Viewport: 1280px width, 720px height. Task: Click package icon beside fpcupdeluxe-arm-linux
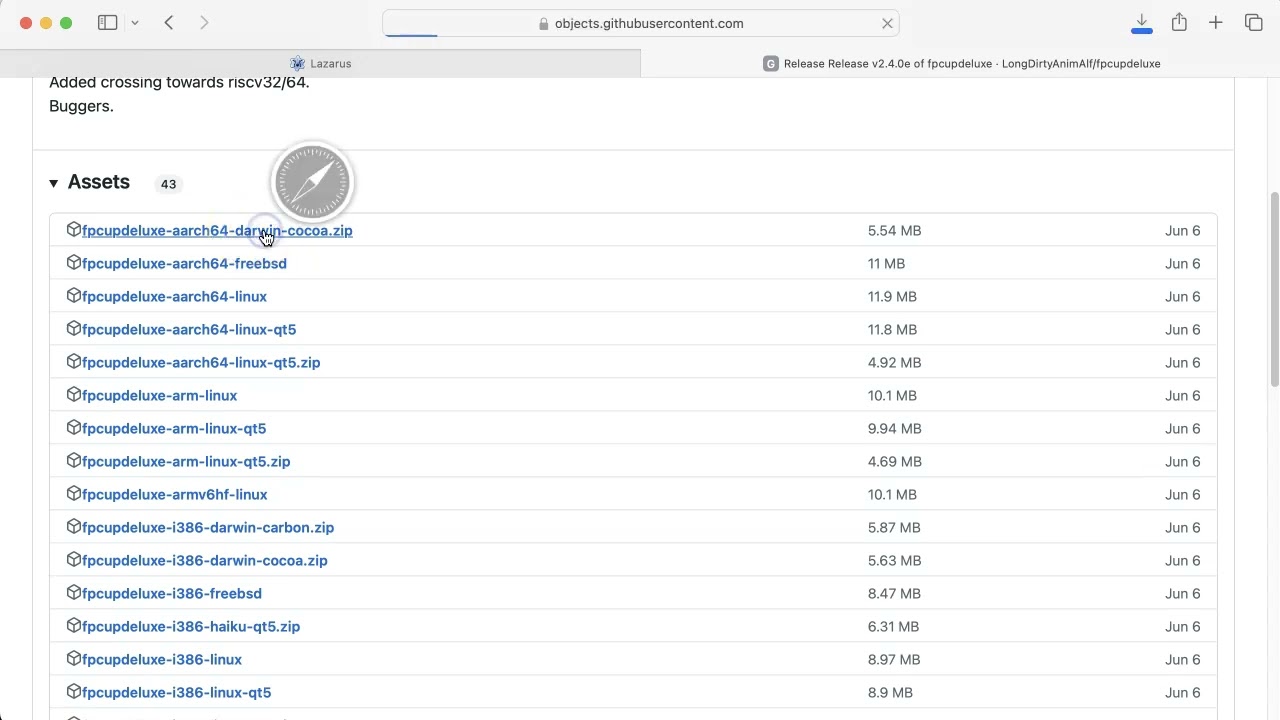coord(73,395)
